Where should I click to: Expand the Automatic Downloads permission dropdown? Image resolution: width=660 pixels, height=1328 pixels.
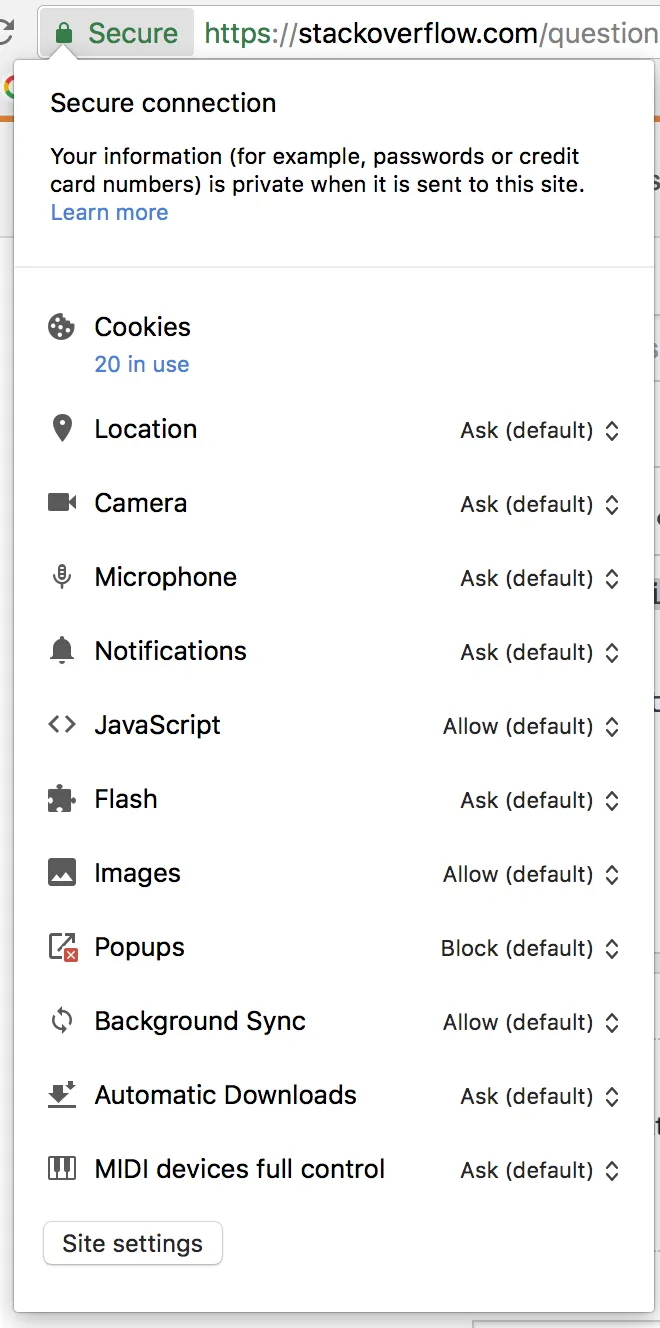coord(540,1097)
